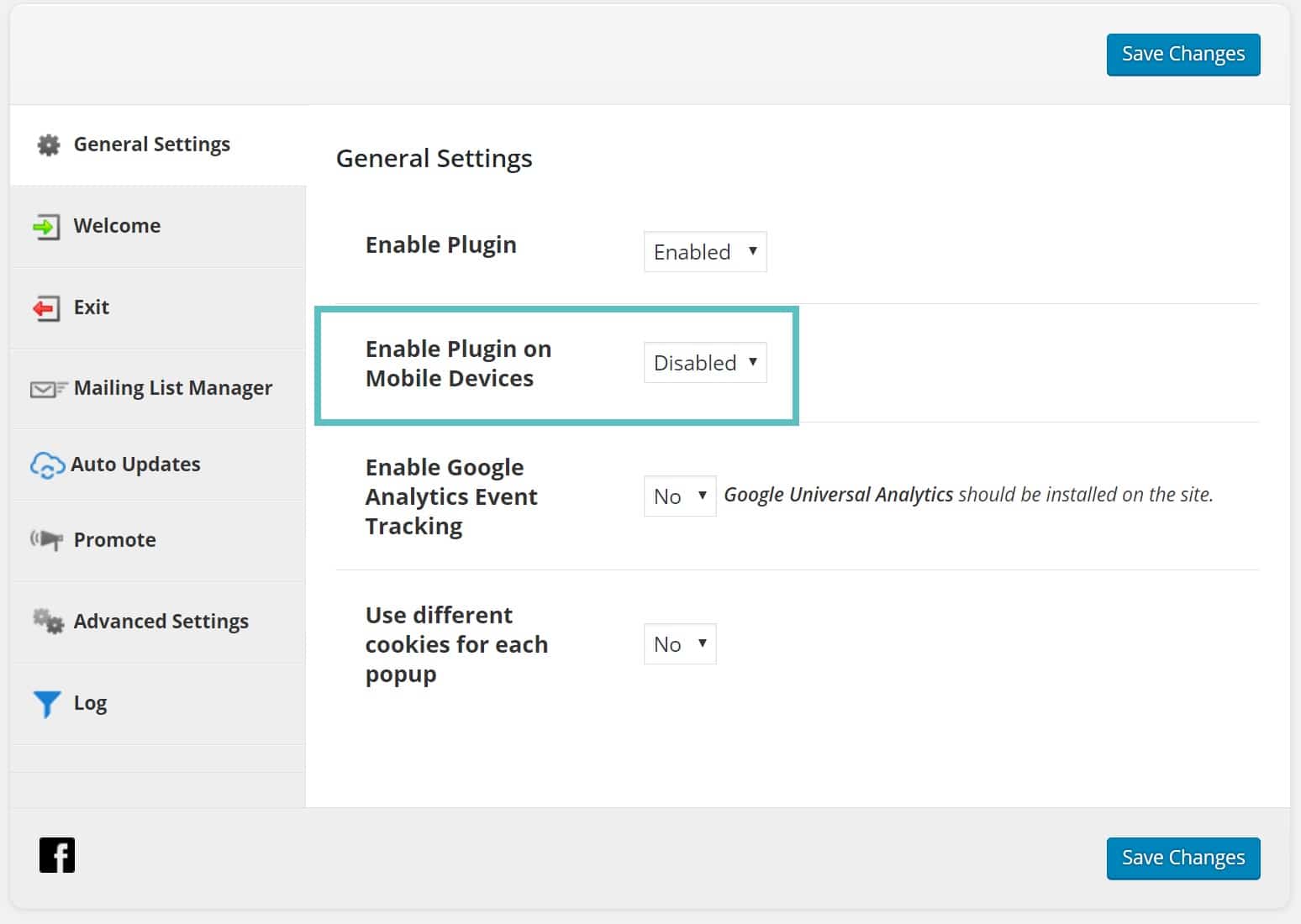Open the Advanced Settings tab
This screenshot has height=924, width=1301.
[x=161, y=622]
